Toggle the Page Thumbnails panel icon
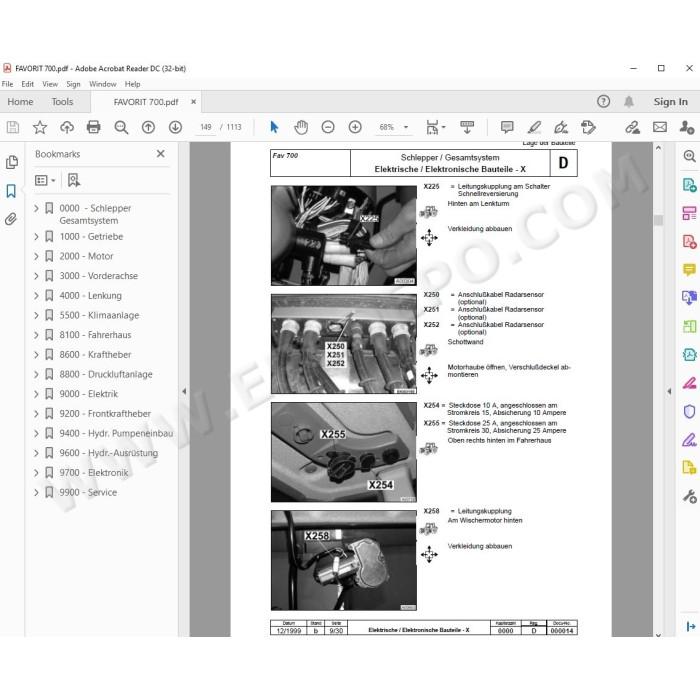Image resolution: width=700 pixels, height=700 pixels. point(11,162)
